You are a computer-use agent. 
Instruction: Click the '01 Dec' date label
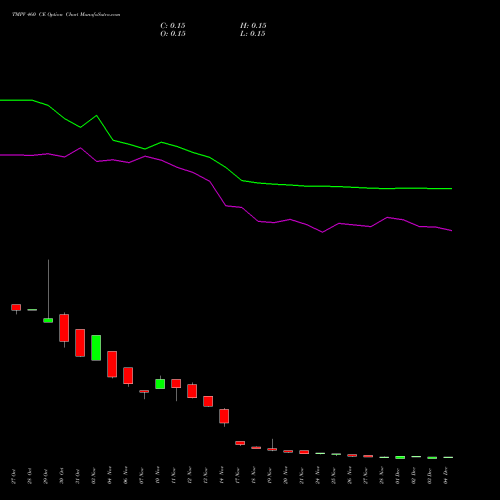click(x=398, y=476)
